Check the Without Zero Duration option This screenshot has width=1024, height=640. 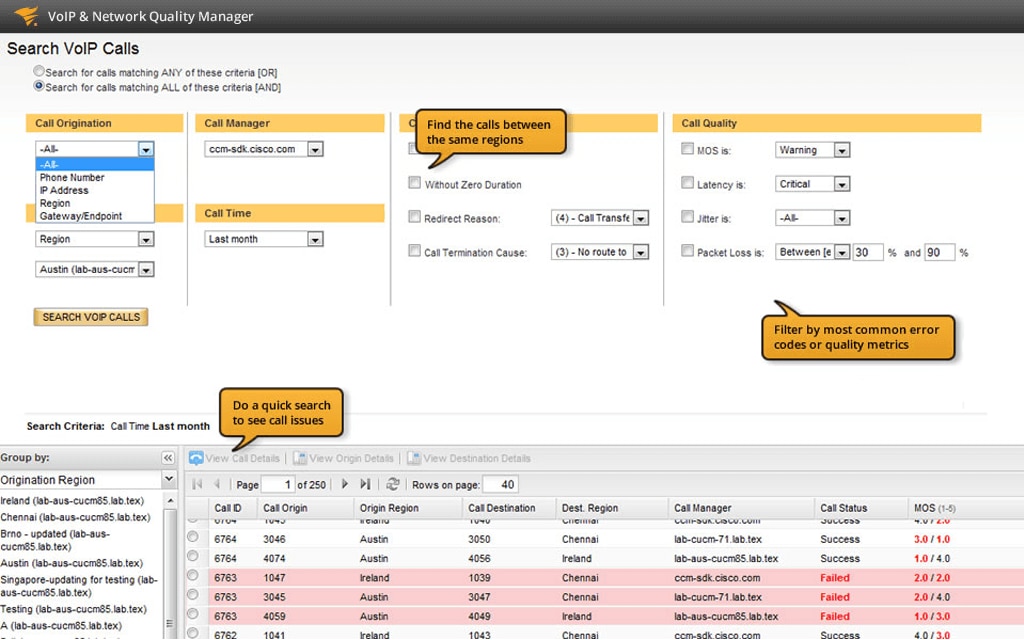414,182
